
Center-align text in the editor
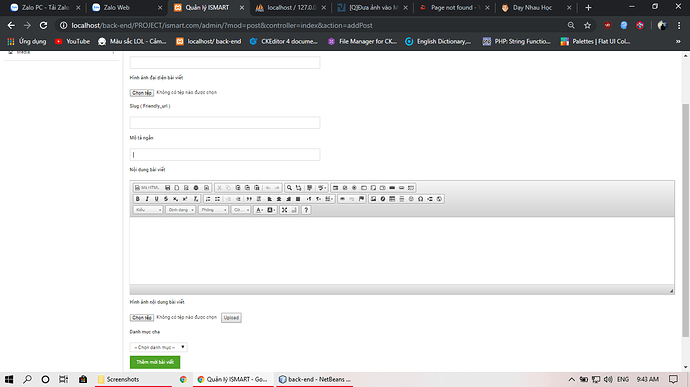[279, 199]
